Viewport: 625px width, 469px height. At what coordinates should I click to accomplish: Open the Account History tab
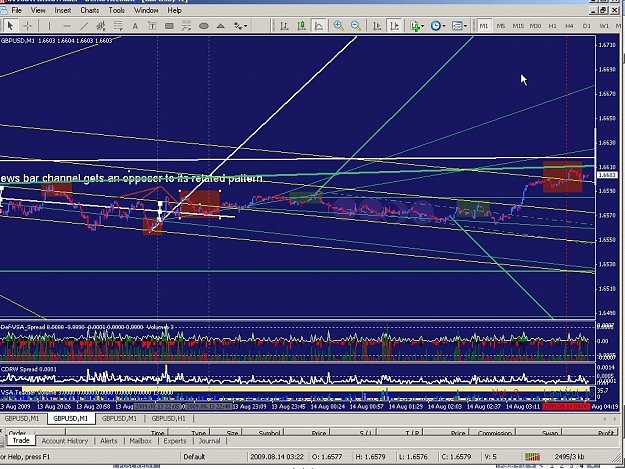point(65,441)
